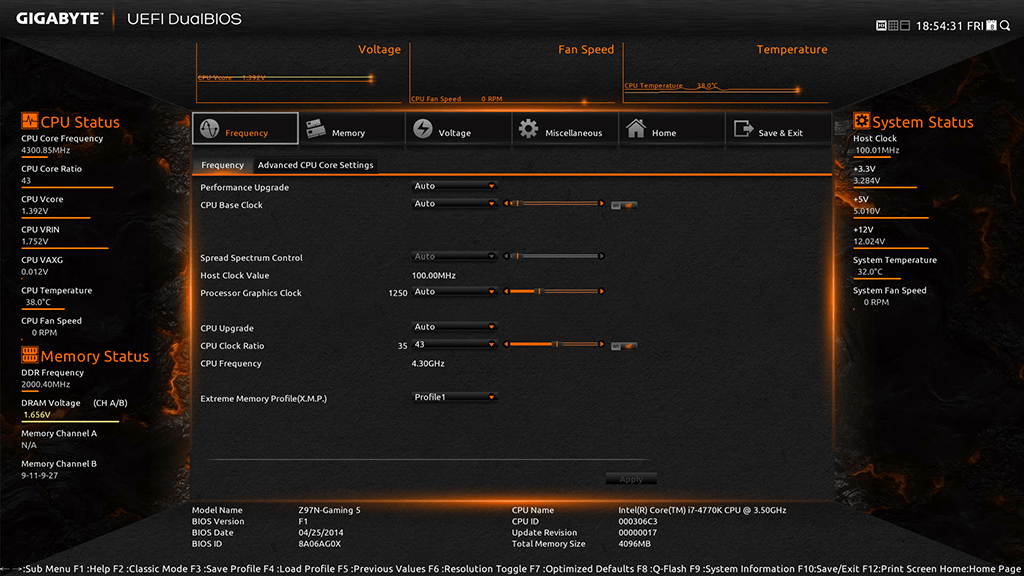This screenshot has width=1024, height=576.
Task: Open the calendar icon next to FRI
Action: [991, 25]
